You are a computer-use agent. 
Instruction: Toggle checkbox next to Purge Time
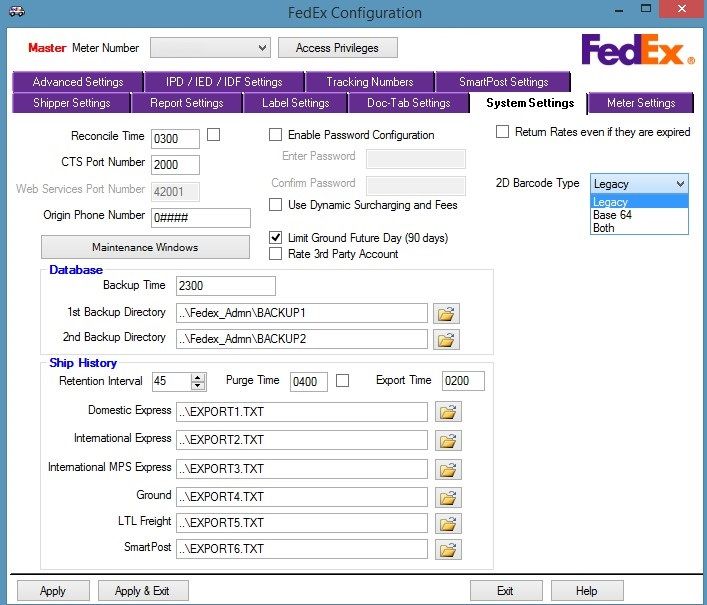click(342, 380)
